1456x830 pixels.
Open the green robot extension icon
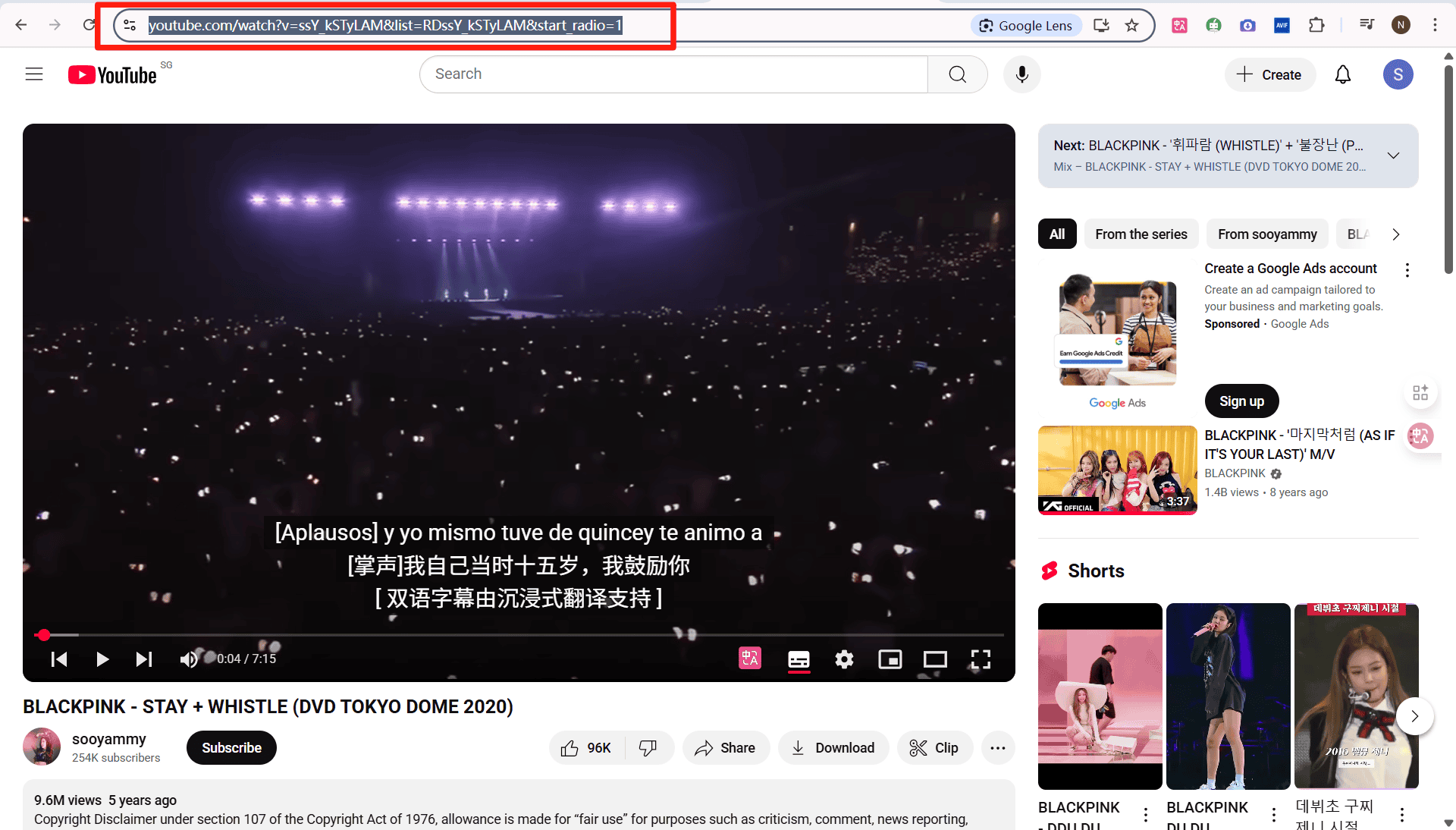(x=1213, y=25)
